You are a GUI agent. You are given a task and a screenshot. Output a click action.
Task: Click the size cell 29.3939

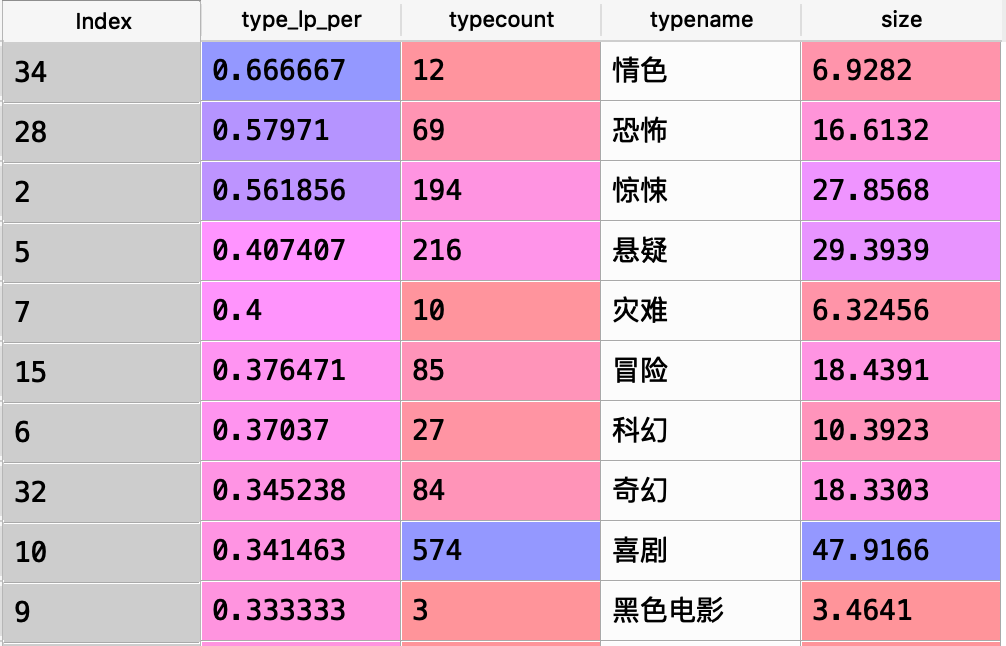(901, 251)
